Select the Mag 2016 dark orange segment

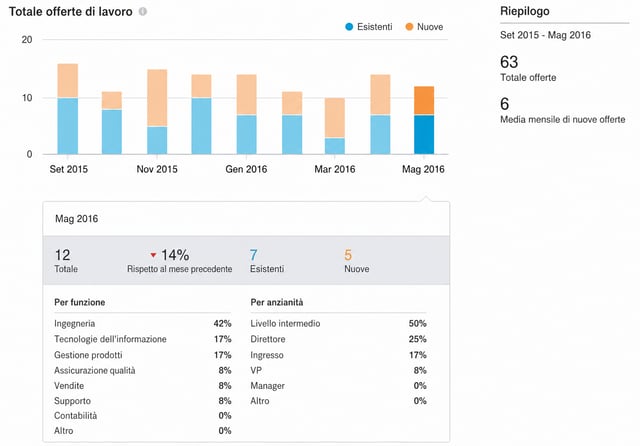(x=424, y=101)
